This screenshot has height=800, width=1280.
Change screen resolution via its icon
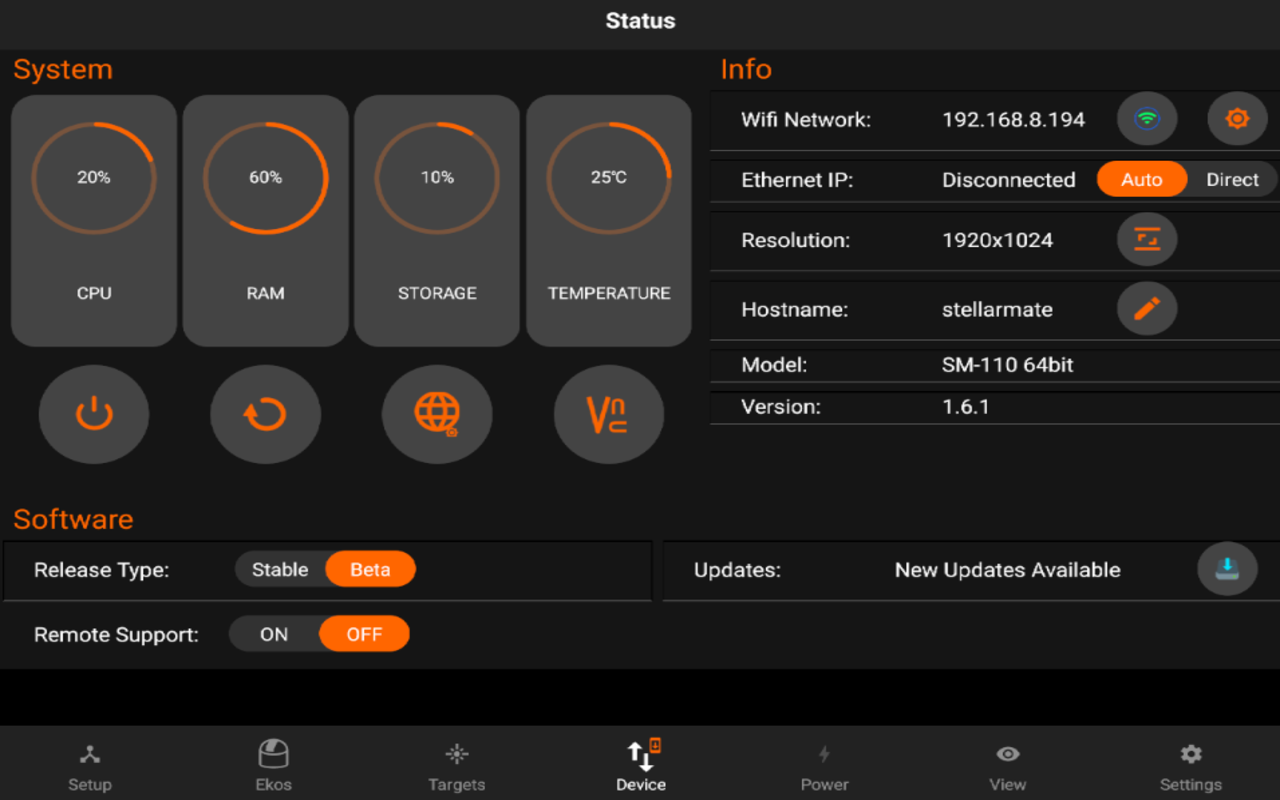coord(1147,240)
